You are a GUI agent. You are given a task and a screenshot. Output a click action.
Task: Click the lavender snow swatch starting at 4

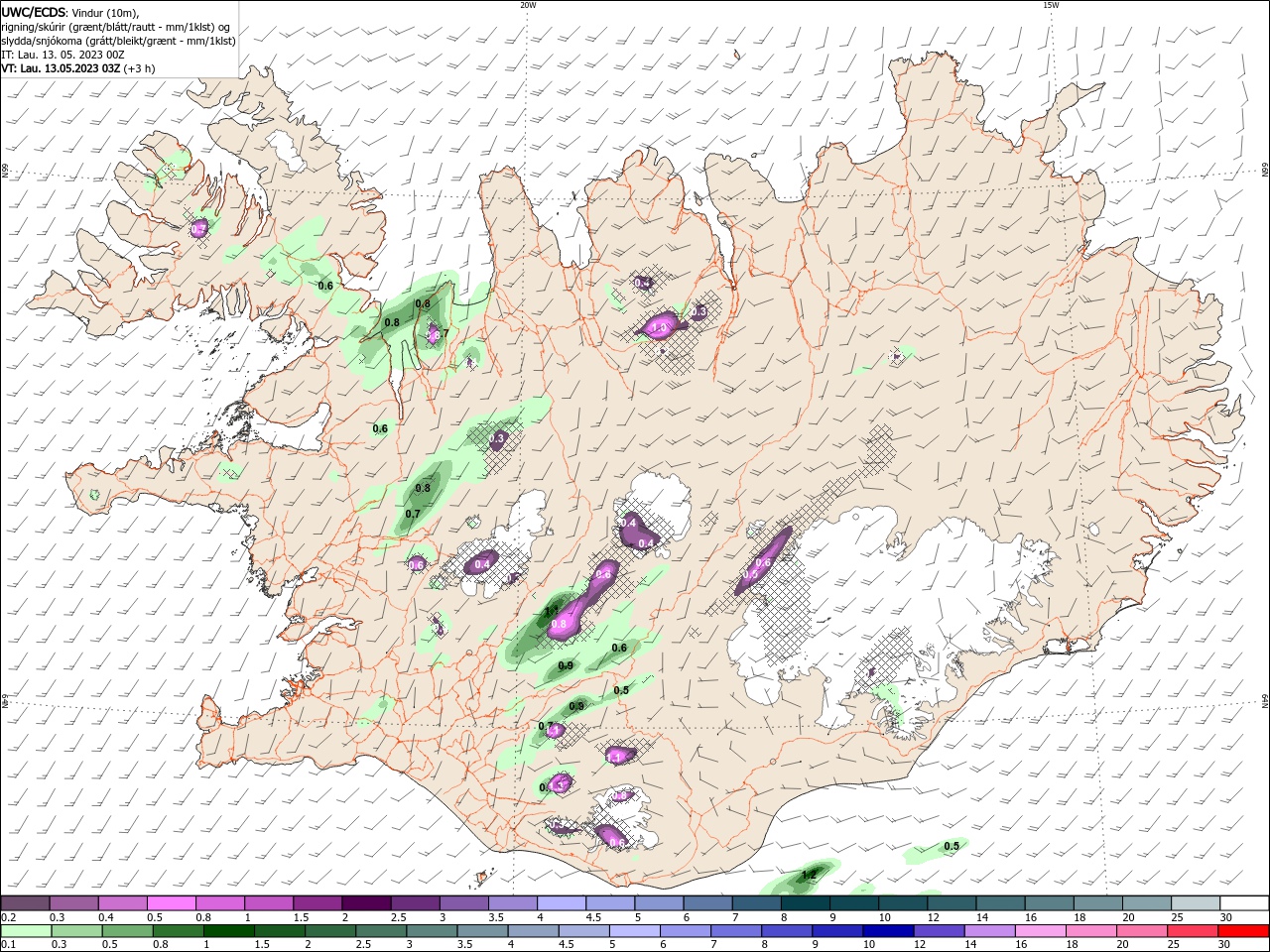click(x=561, y=903)
